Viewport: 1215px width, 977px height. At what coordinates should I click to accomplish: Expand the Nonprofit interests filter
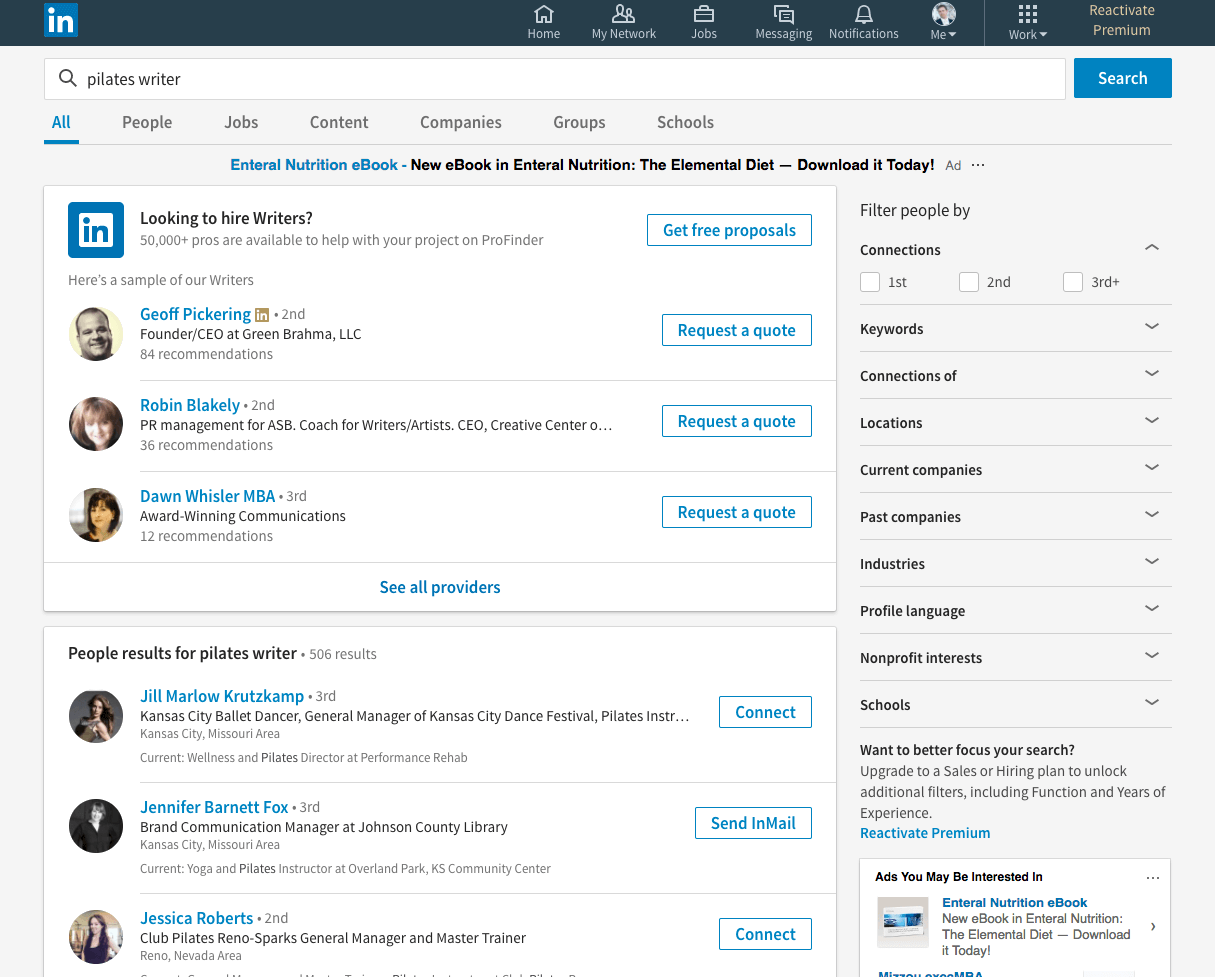(x=1152, y=656)
